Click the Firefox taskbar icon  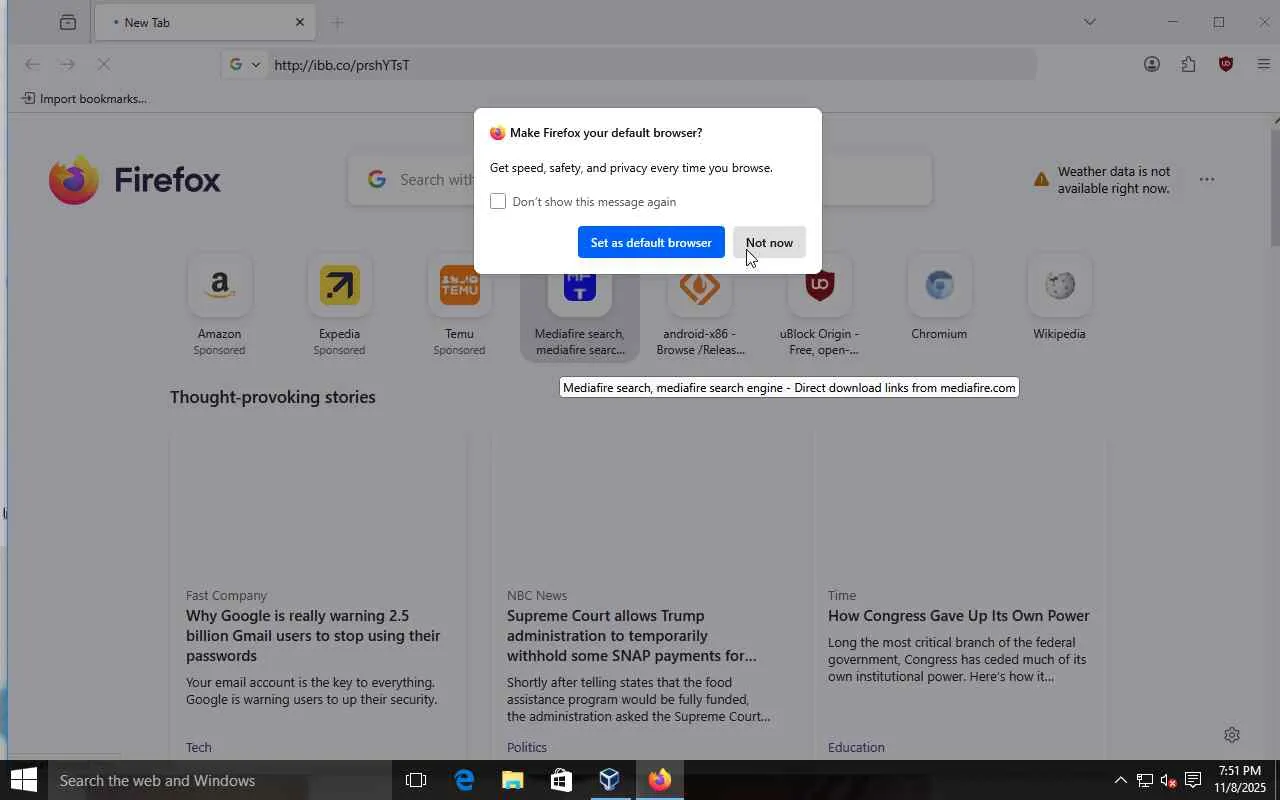pos(659,780)
